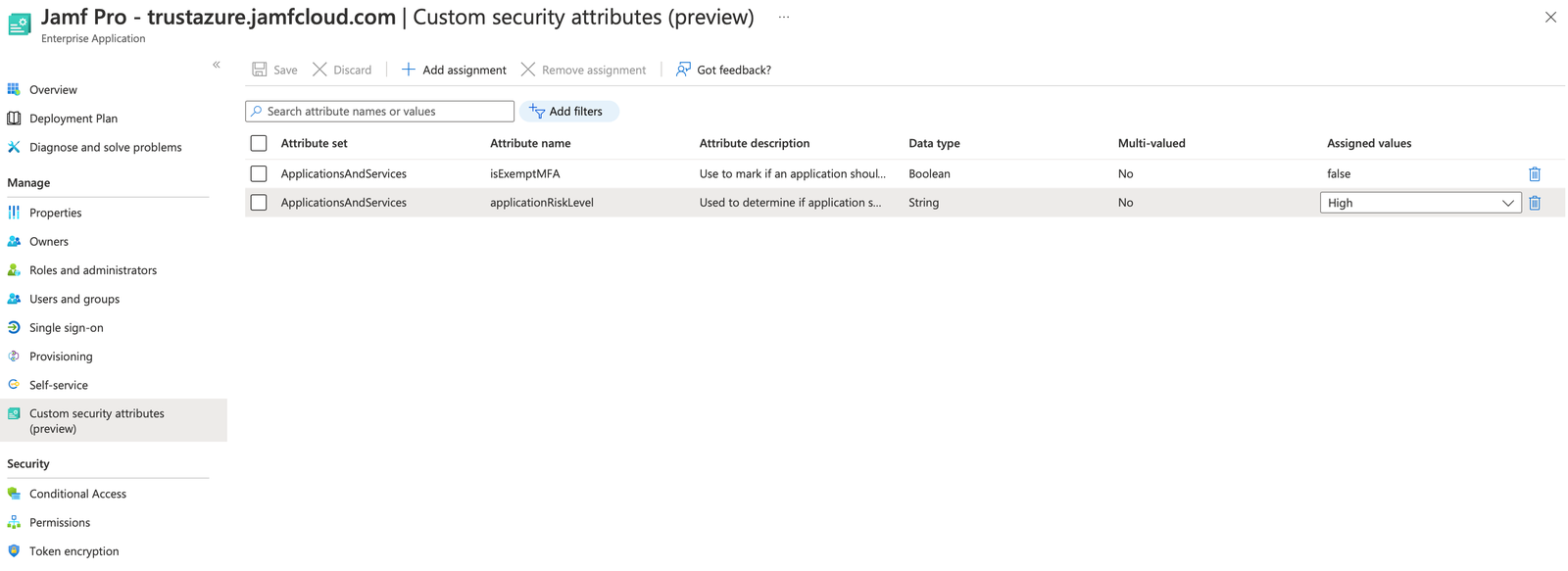Open Permissions under Security
Viewport: 1568px width, 571px height.
60,522
